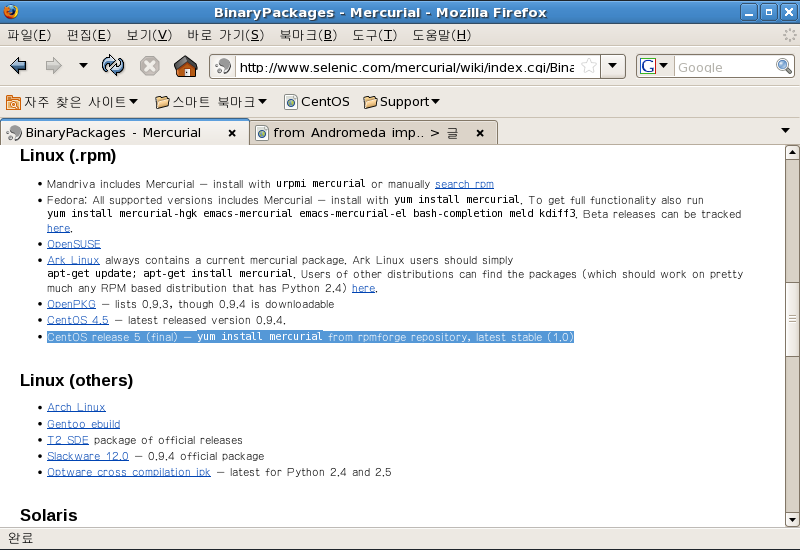
Task: Expand 자주 찾은 사이트 bookmark folder
Action: pyautogui.click(x=72, y=102)
